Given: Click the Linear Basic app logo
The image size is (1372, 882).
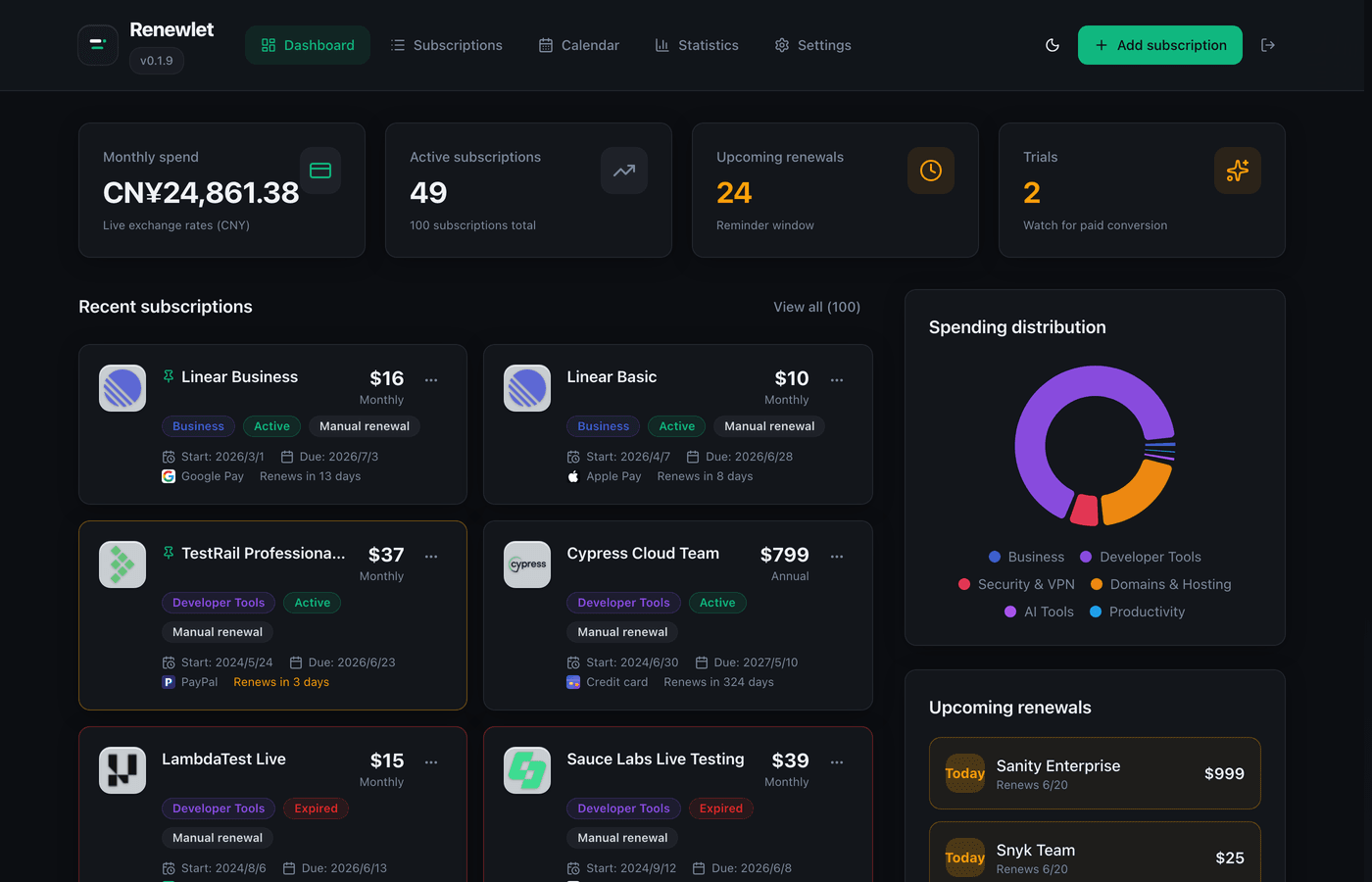Looking at the screenshot, I should (x=527, y=388).
